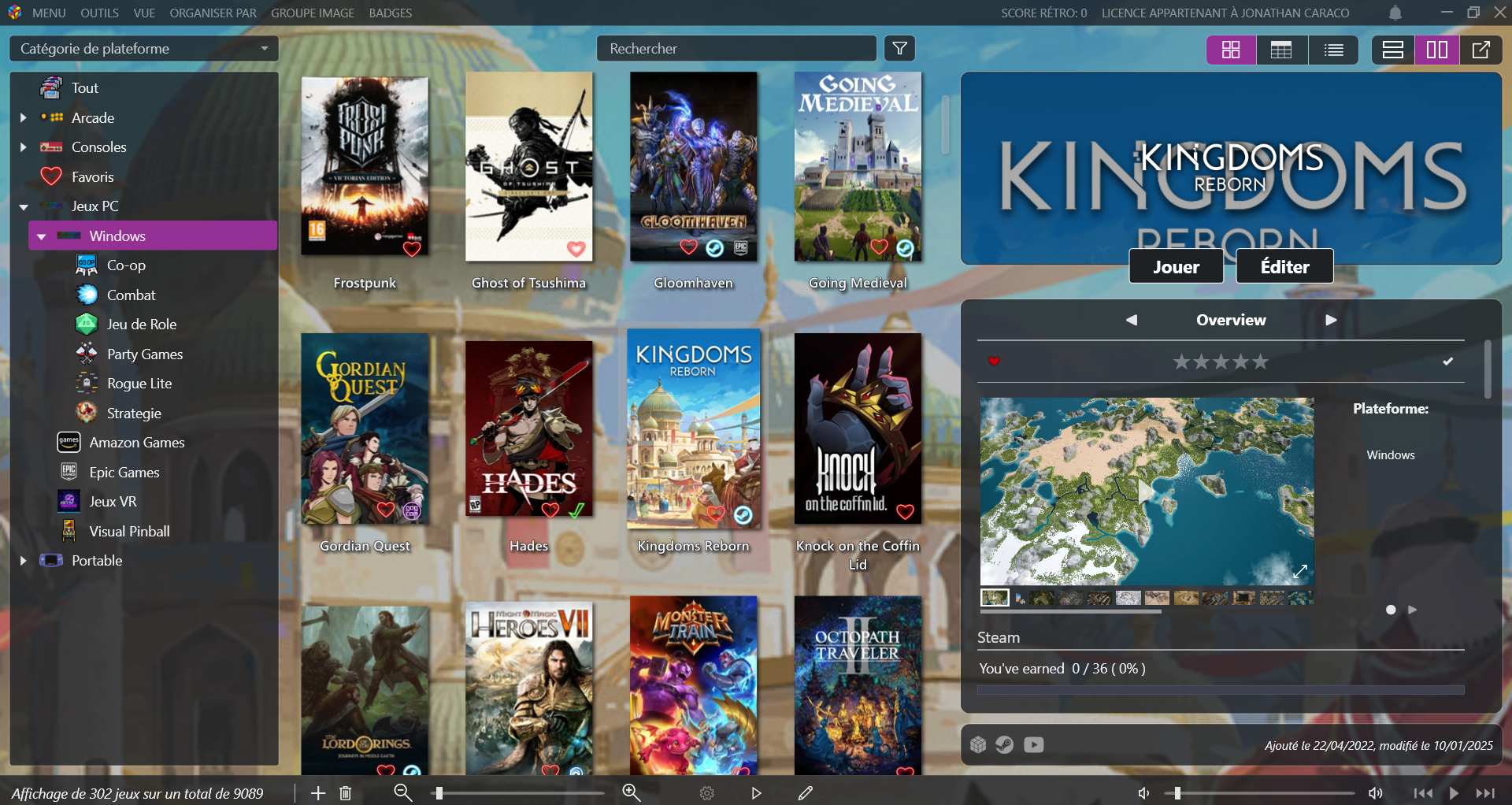The image size is (1512, 805).
Task: Show next details section after Overview
Action: [x=1331, y=320]
